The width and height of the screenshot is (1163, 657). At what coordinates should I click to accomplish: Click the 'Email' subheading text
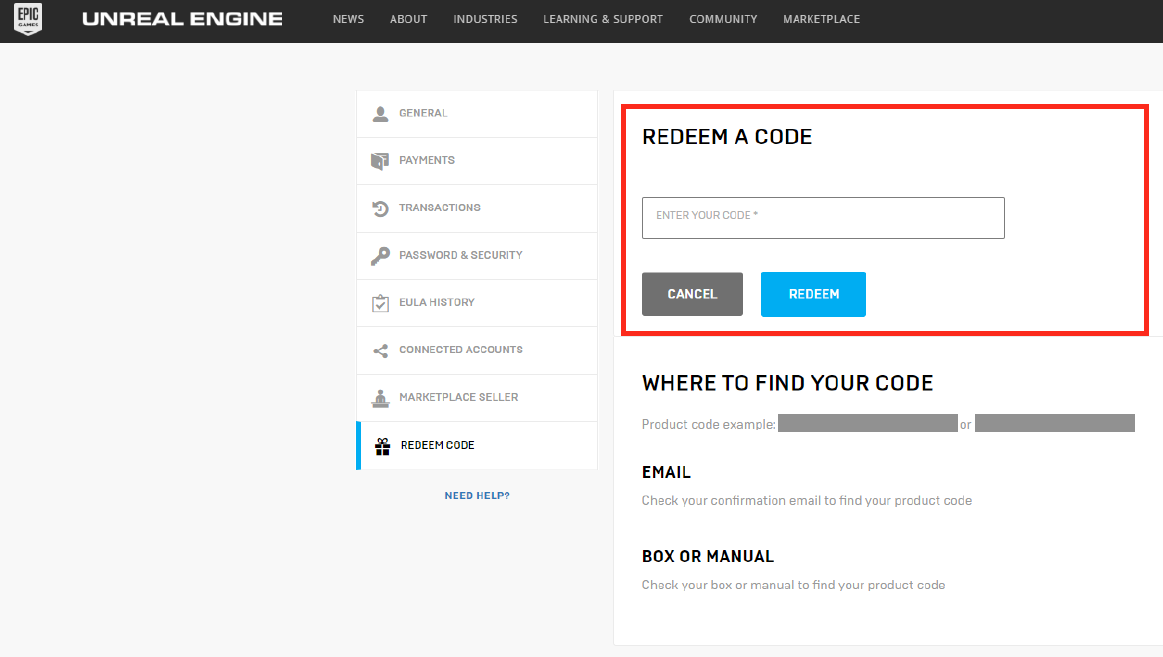coord(666,472)
